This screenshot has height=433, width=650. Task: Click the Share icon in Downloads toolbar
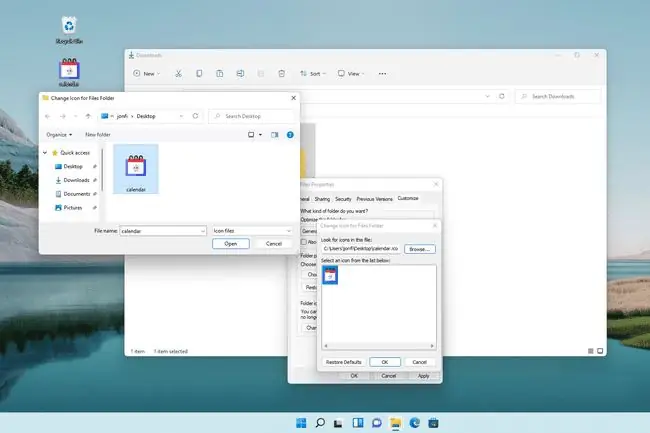point(261,74)
